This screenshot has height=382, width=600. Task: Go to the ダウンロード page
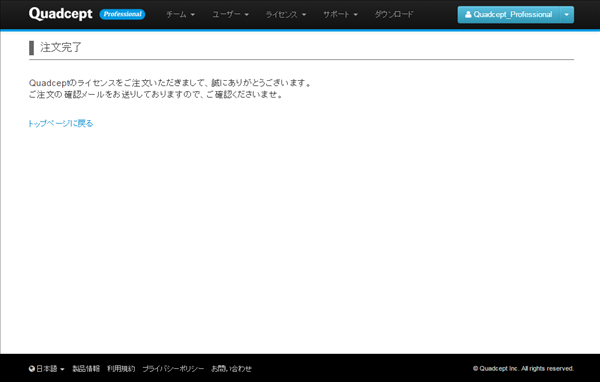tap(394, 15)
